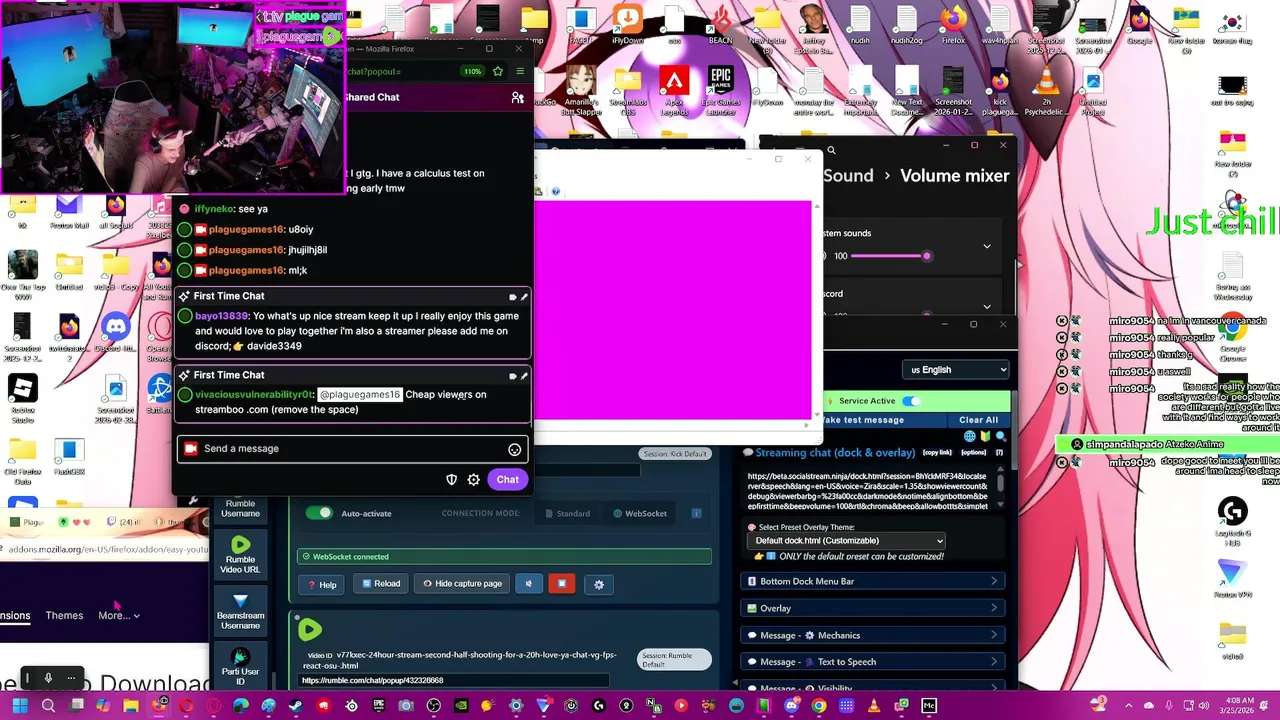
Task: Click the username bayo13839 in chat
Action: coord(221,316)
